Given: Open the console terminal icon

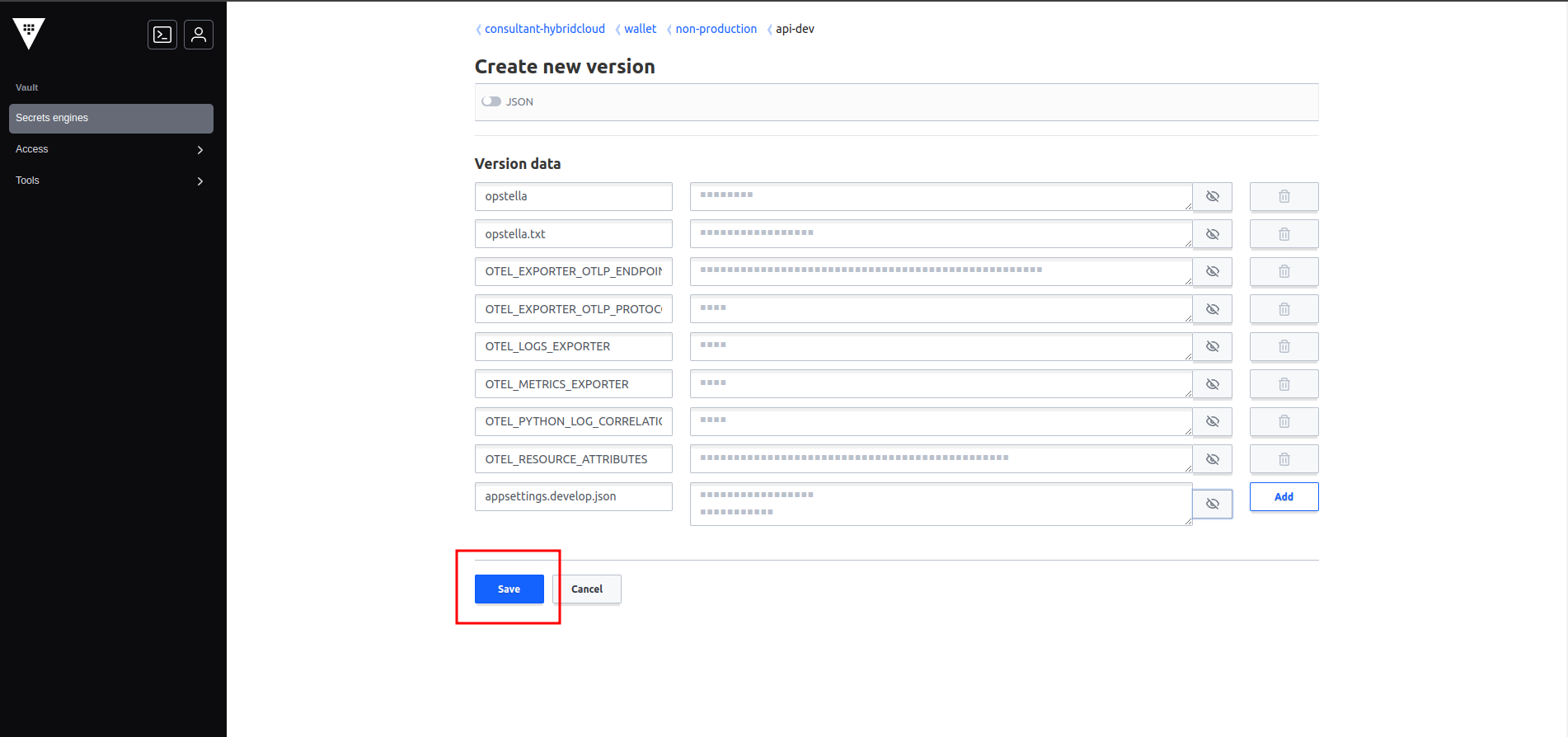Looking at the screenshot, I should [x=162, y=35].
